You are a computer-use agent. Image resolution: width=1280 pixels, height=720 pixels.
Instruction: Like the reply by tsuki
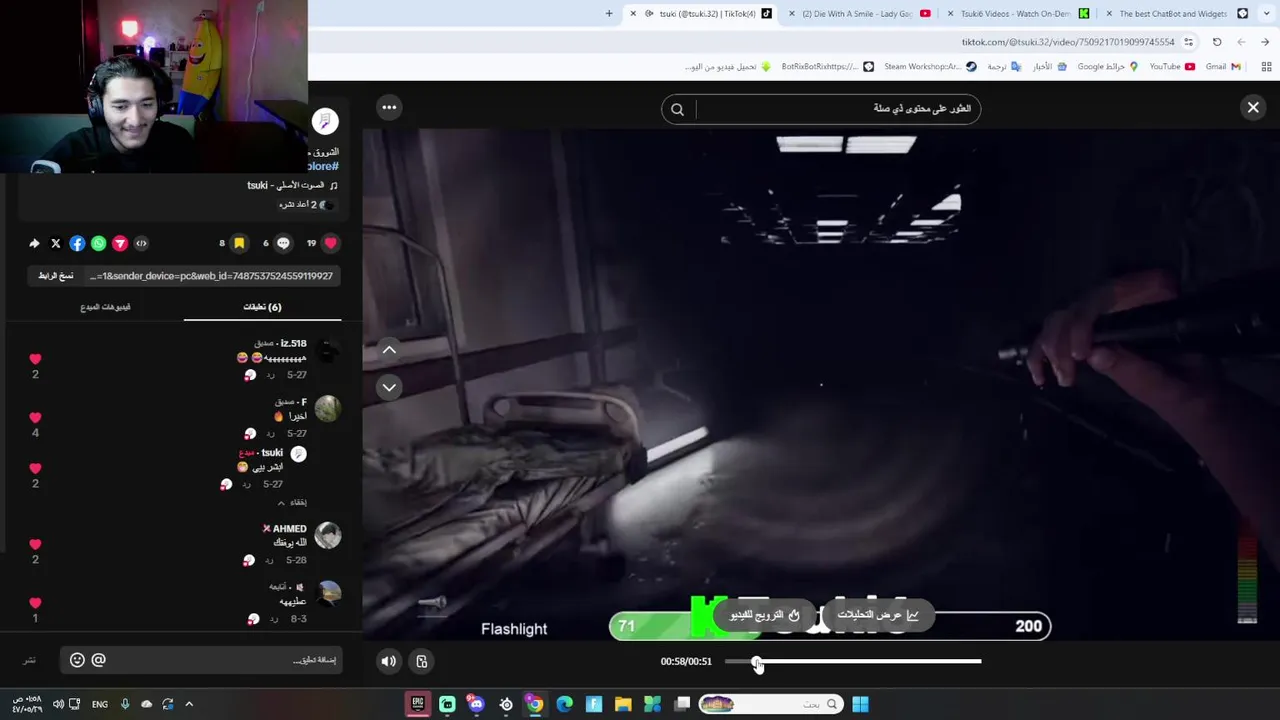[35, 468]
